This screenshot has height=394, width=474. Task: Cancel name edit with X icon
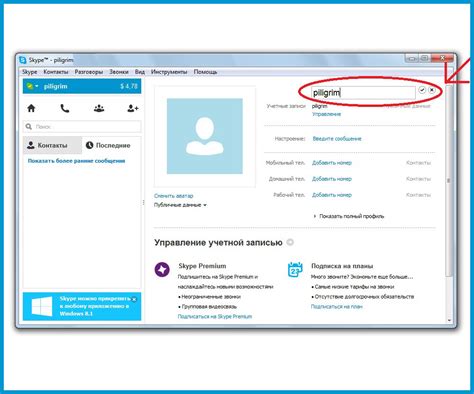[x=432, y=90]
